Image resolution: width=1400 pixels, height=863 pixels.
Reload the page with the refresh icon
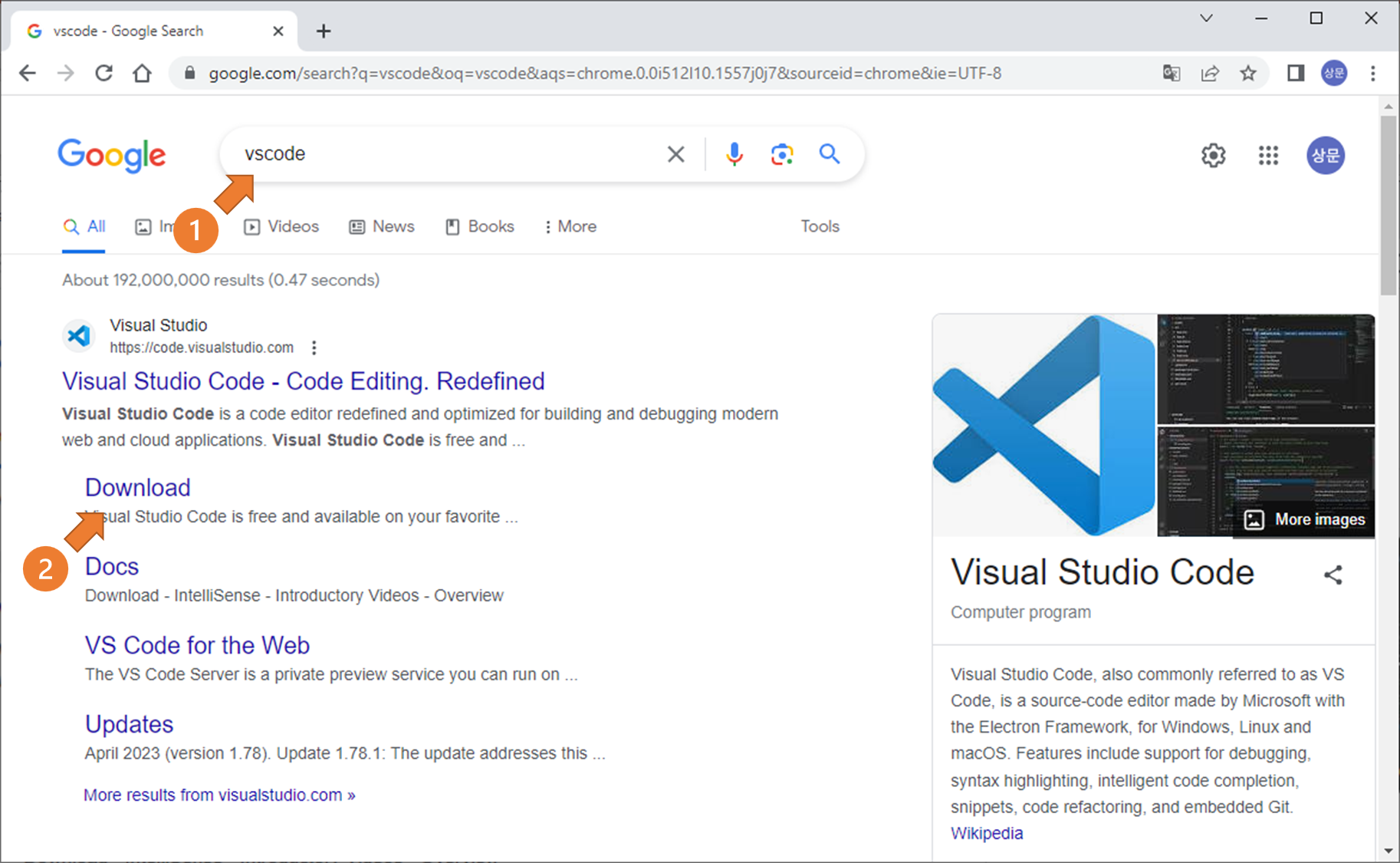[x=104, y=74]
